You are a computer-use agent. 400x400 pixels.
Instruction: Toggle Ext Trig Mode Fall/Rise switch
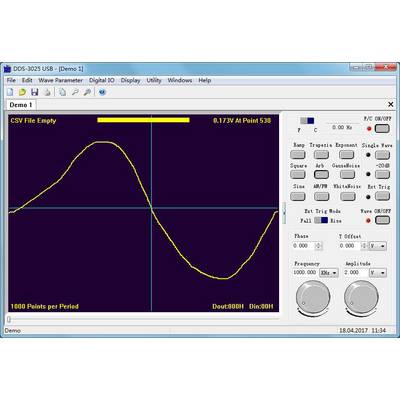pos(321,220)
